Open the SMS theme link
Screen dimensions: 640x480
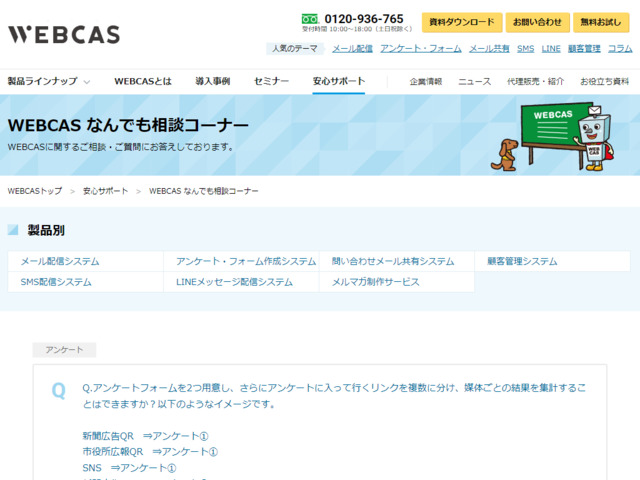pyautogui.click(x=525, y=49)
